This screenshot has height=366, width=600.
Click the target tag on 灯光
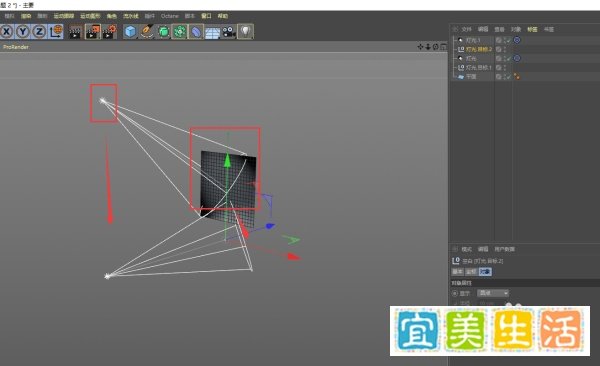[517, 58]
